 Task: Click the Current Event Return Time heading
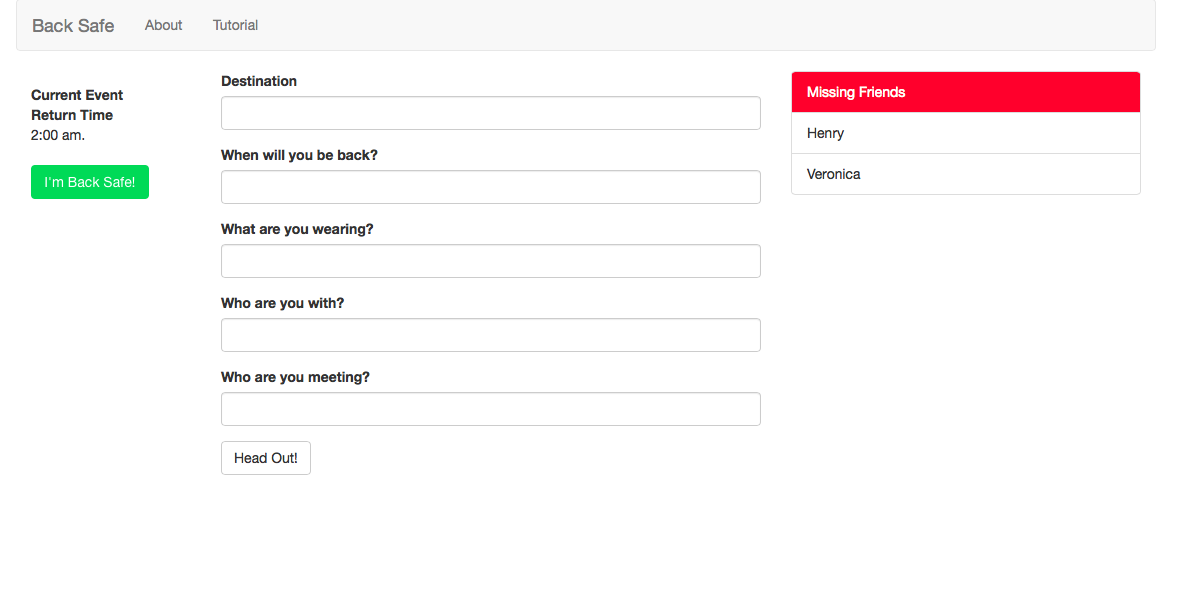[77, 105]
